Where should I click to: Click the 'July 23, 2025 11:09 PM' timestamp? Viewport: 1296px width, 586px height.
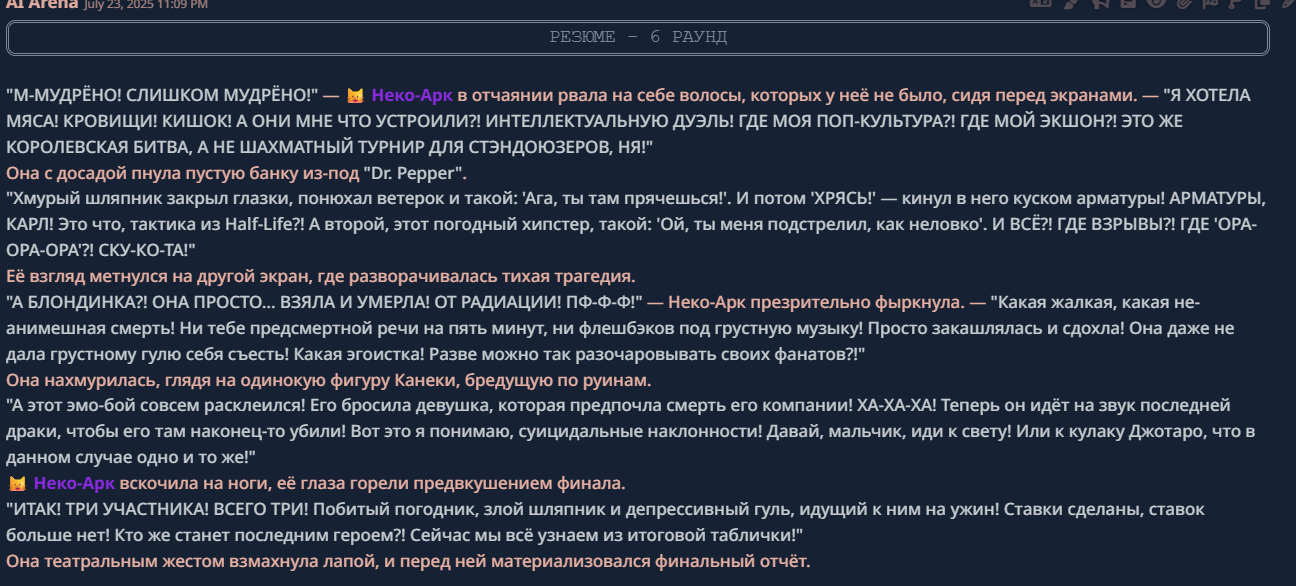[x=146, y=5]
